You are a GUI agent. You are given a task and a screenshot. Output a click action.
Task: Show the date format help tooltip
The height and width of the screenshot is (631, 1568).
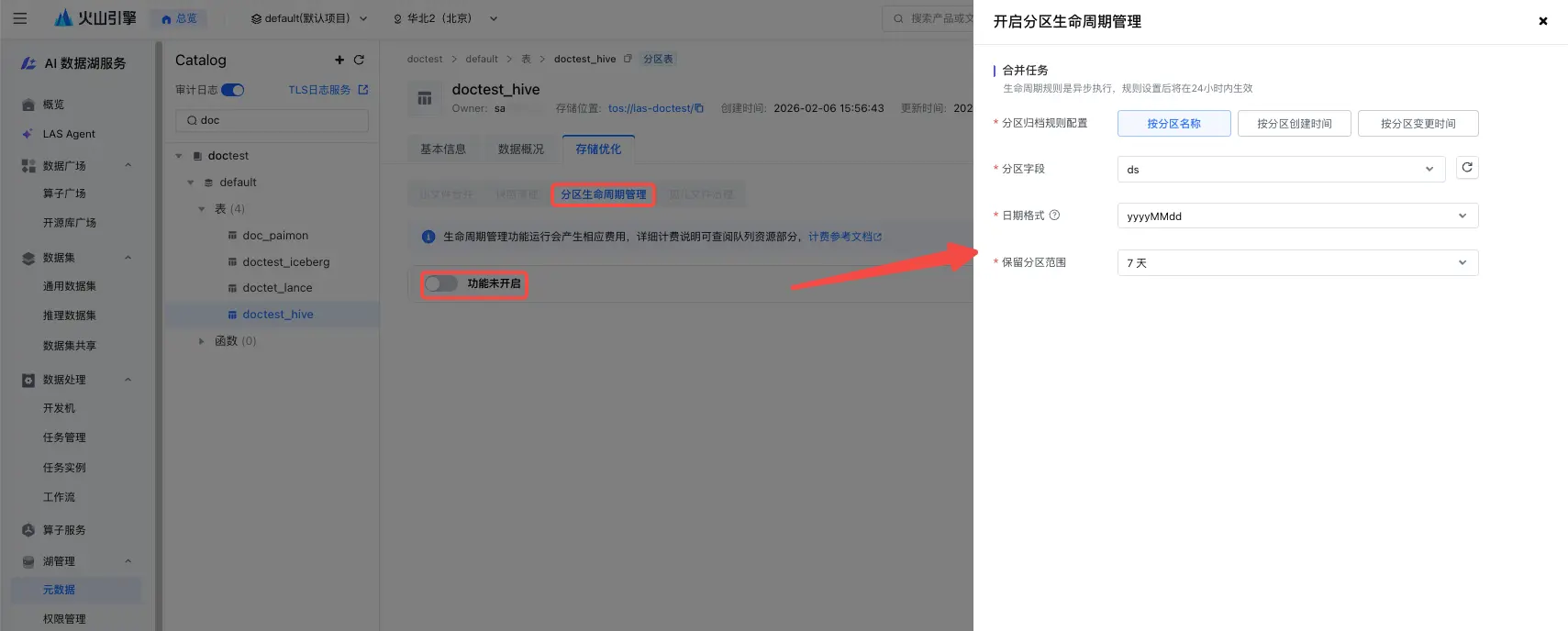(1054, 216)
